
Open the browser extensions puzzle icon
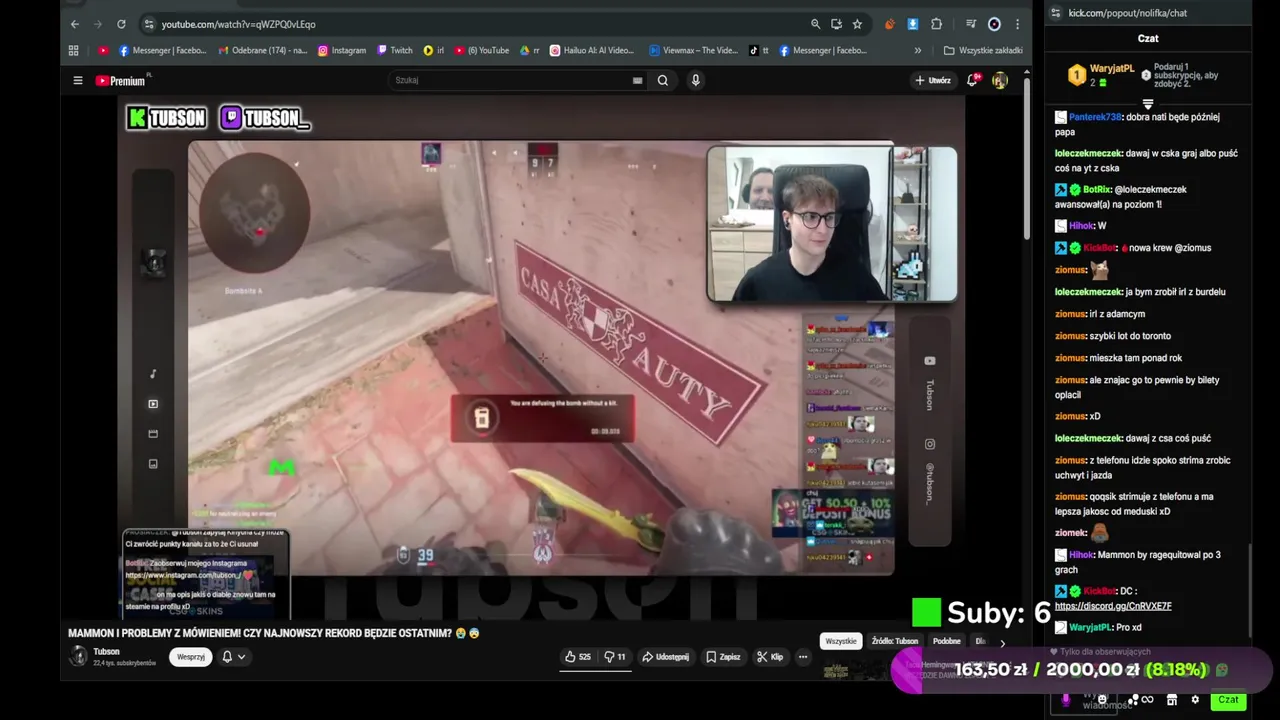pos(936,24)
